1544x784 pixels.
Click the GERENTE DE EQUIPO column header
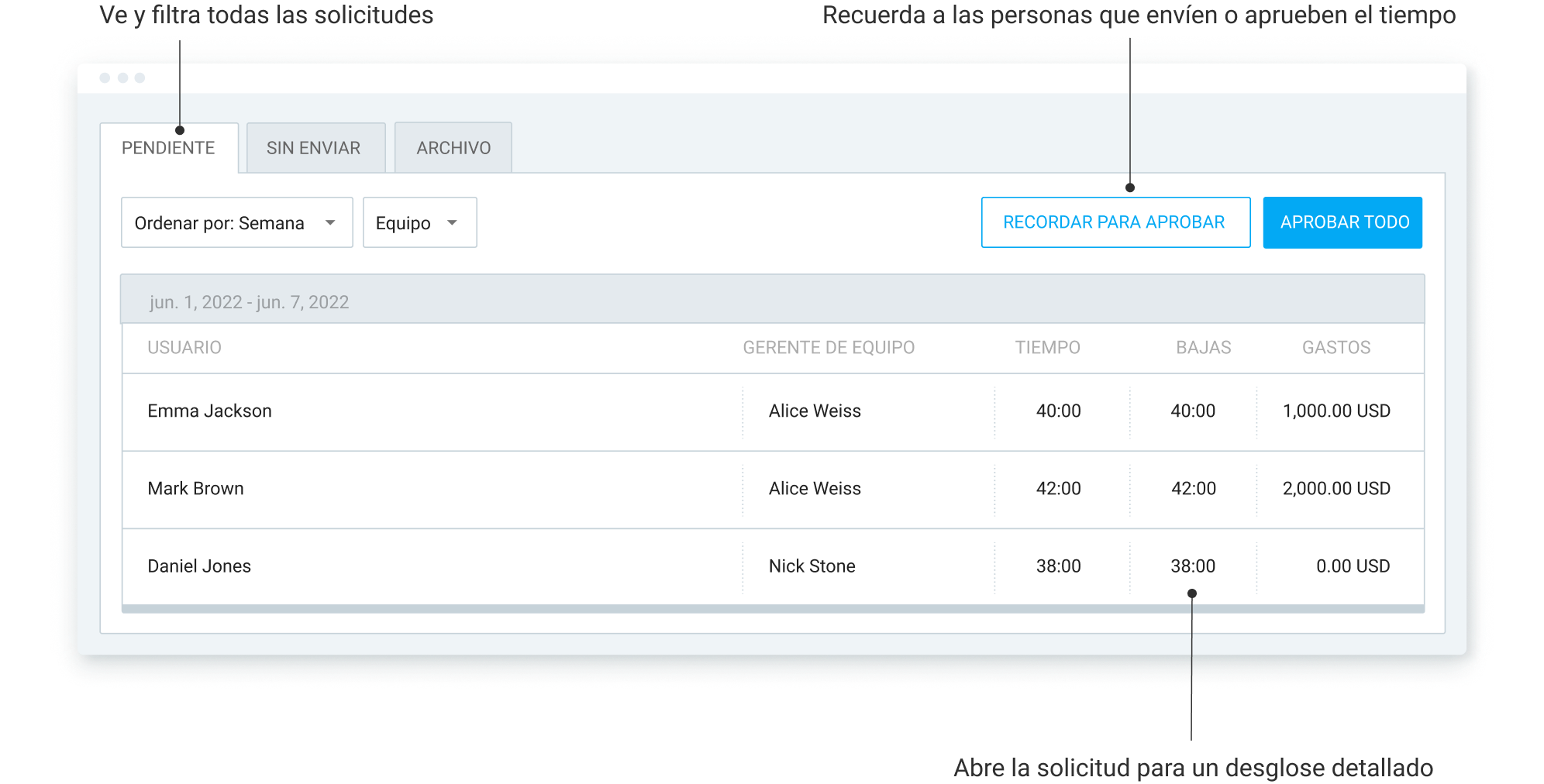click(829, 348)
